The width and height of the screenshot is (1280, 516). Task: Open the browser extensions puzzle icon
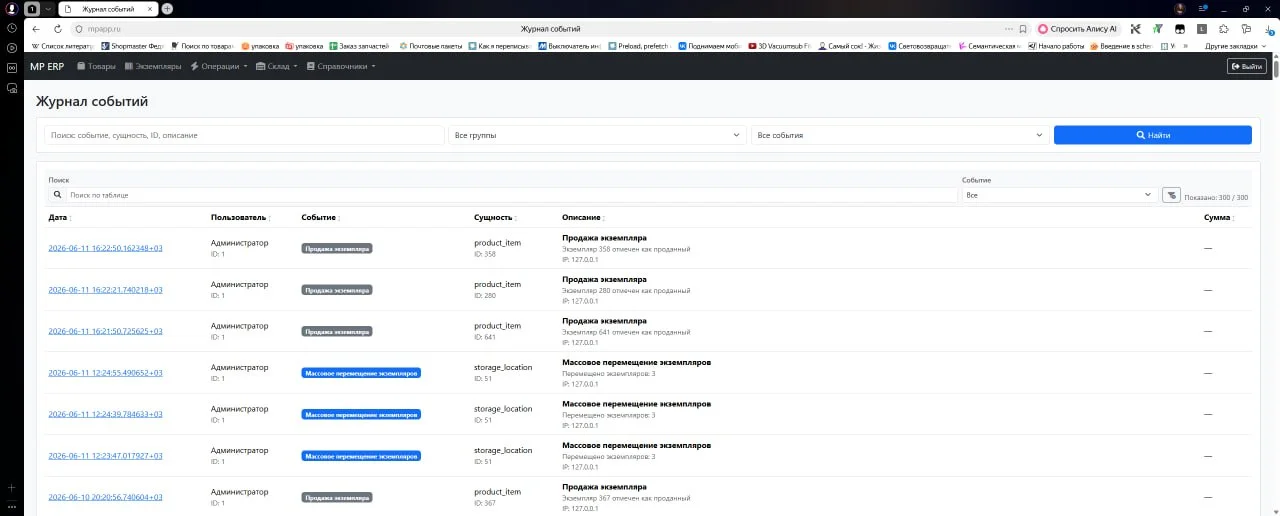1224,29
